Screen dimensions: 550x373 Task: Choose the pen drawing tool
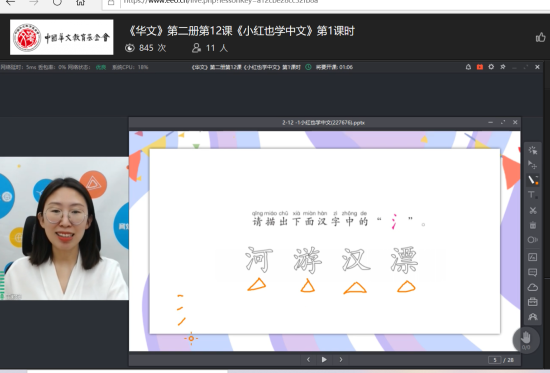coord(532,180)
